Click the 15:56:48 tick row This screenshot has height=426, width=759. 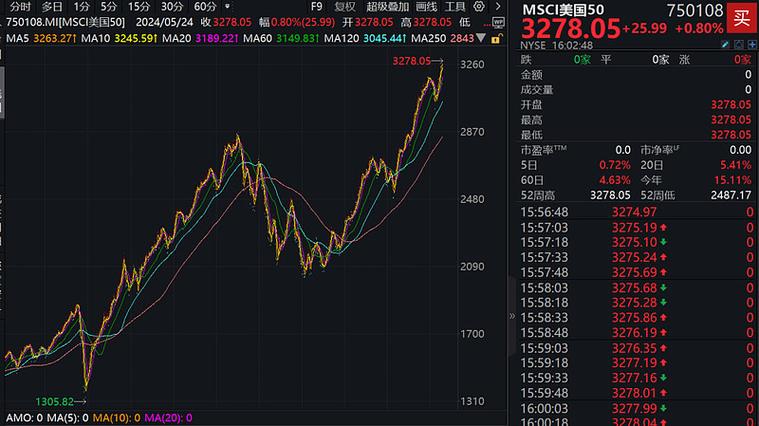(x=636, y=212)
